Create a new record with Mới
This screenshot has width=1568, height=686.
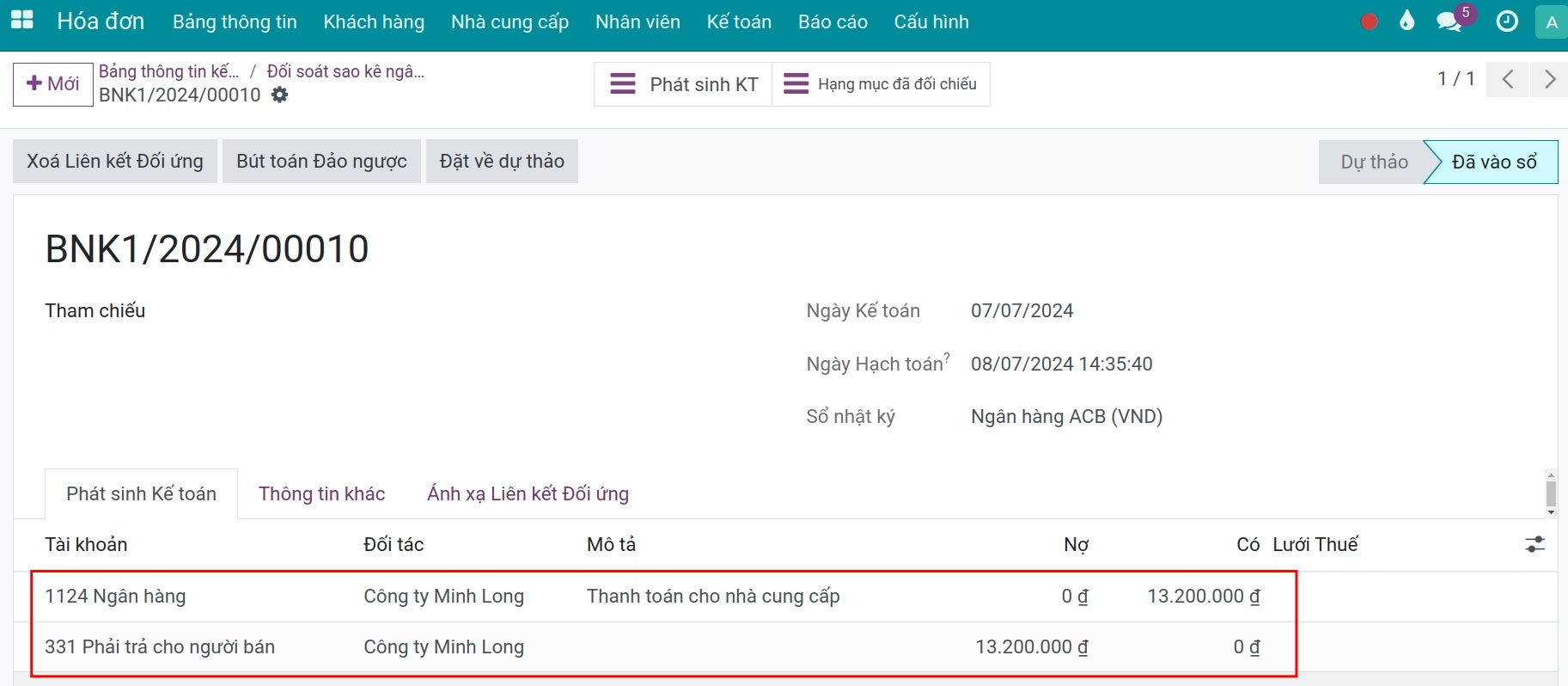click(53, 84)
